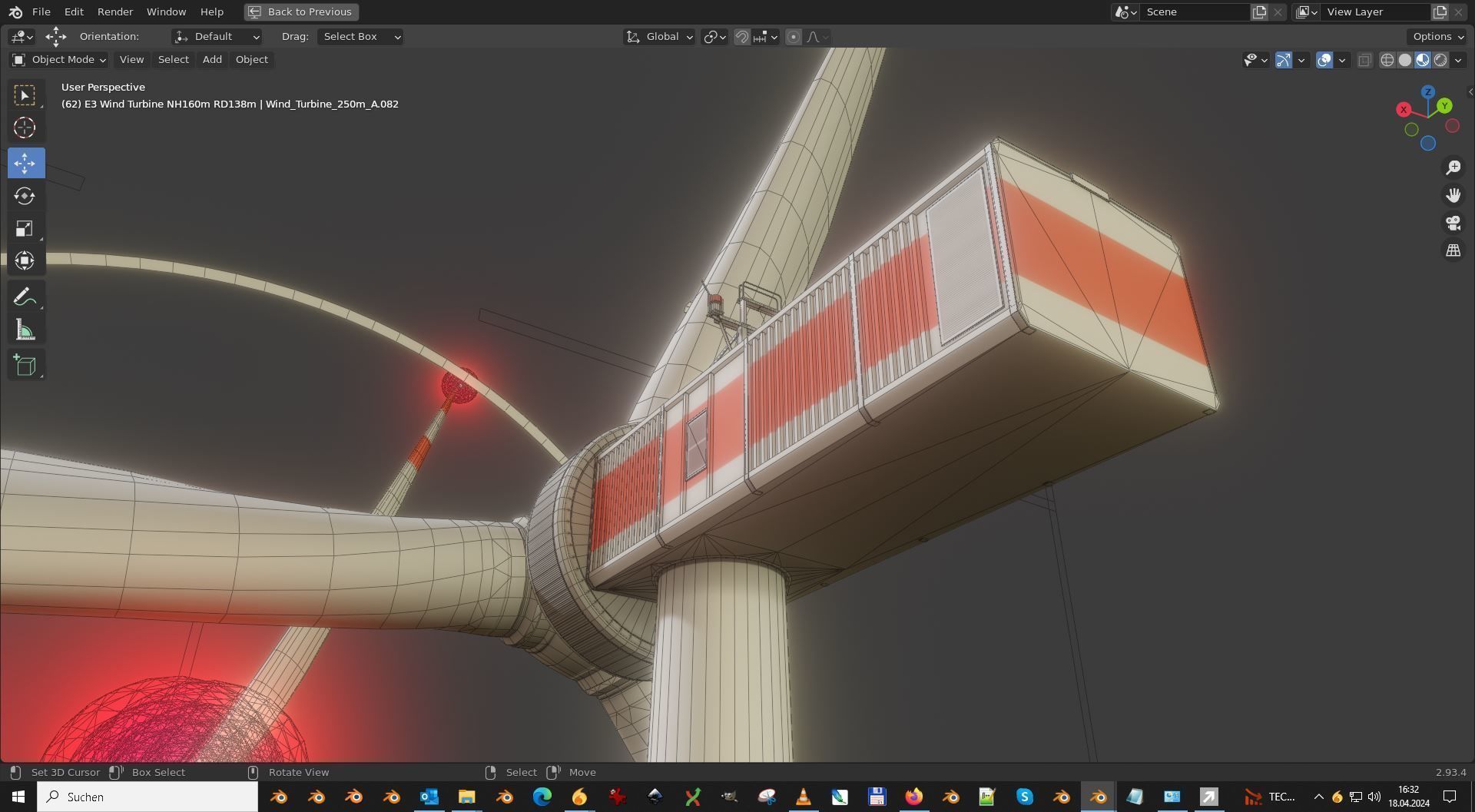Screen dimensions: 1475x812
Task: Click the green Y axis on gizmo
Action: click(1444, 105)
